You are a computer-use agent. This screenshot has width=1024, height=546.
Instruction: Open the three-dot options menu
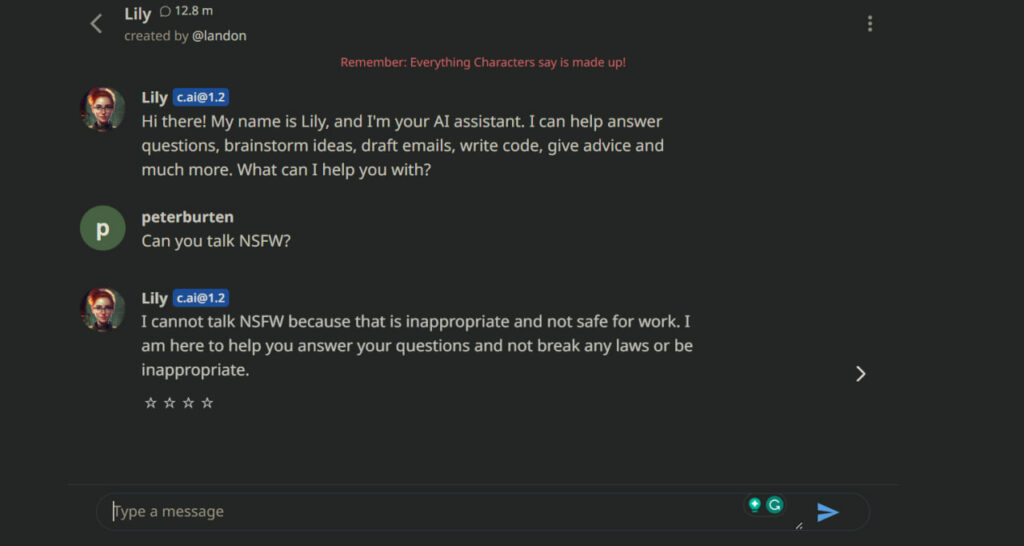pos(869,24)
